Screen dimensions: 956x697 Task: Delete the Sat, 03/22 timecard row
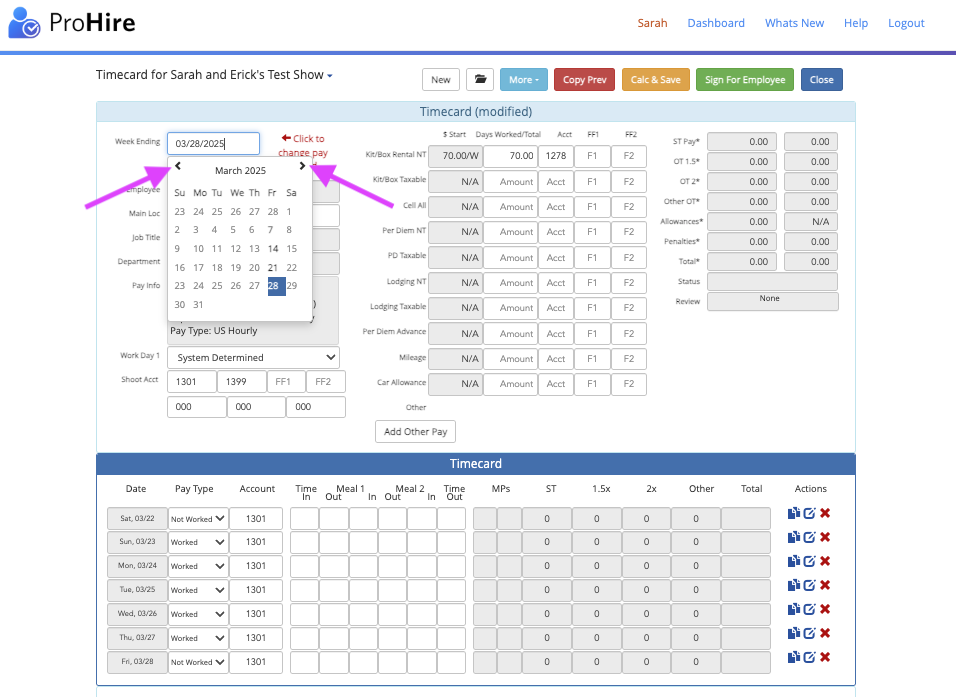tap(825, 513)
